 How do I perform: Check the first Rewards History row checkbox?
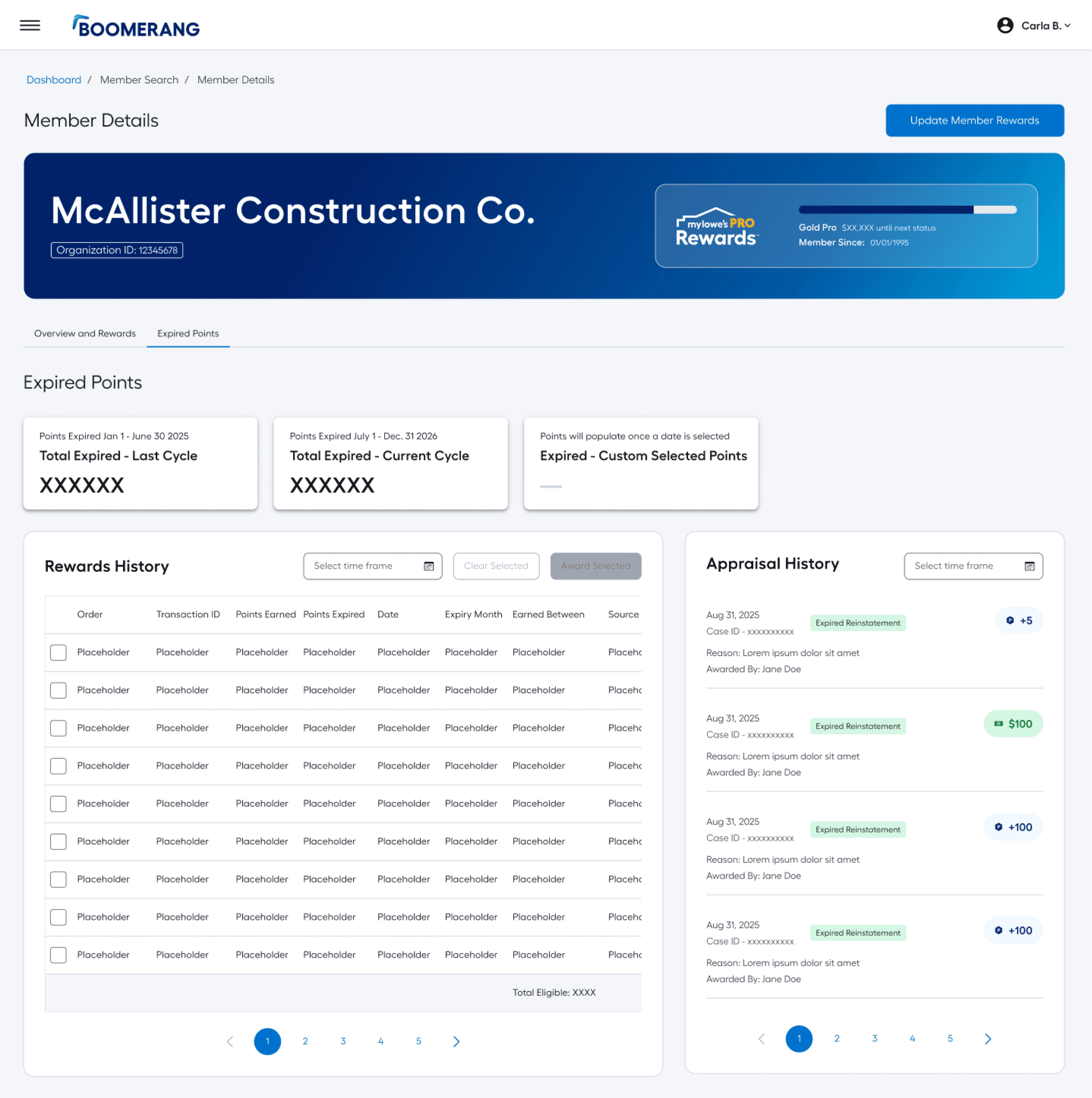(x=58, y=653)
